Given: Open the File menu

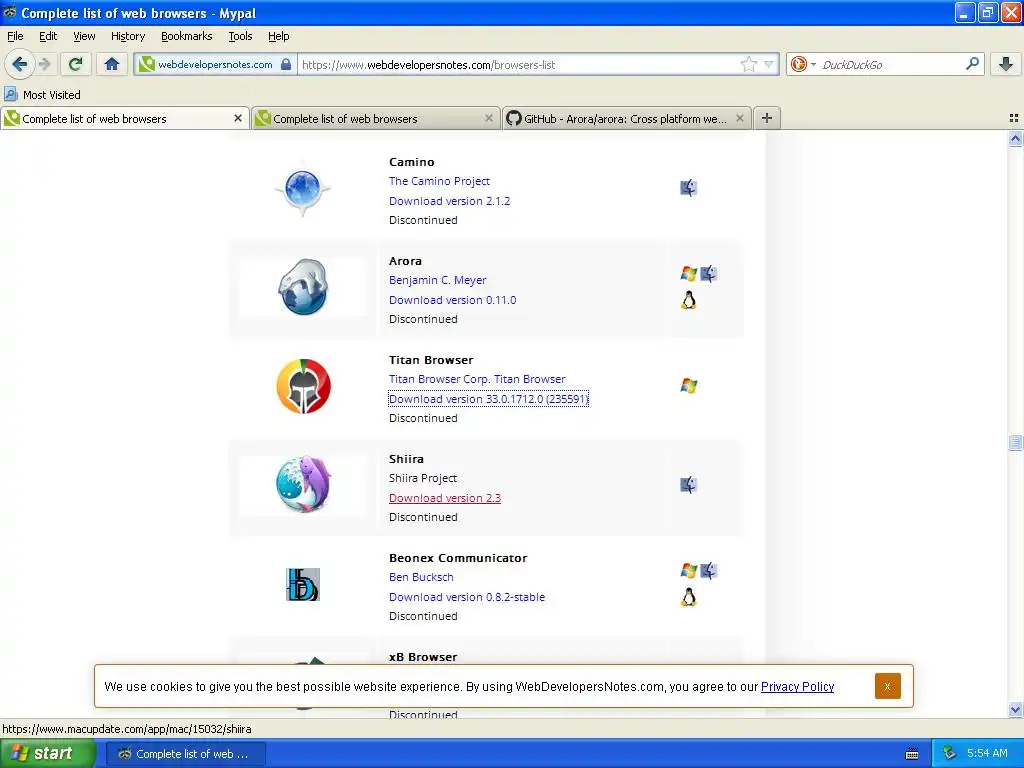Looking at the screenshot, I should click(15, 36).
